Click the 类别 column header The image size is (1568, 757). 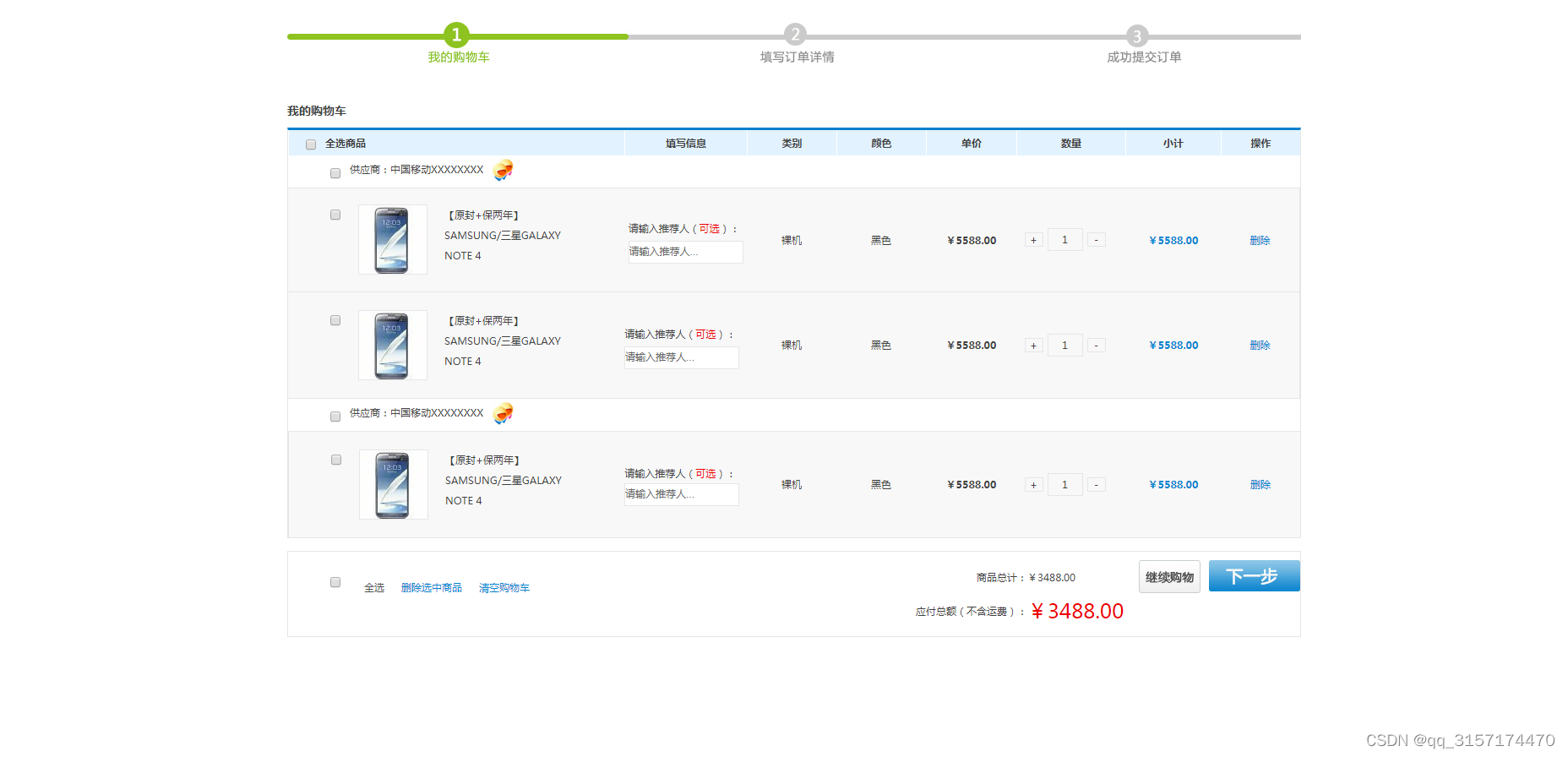tap(792, 144)
